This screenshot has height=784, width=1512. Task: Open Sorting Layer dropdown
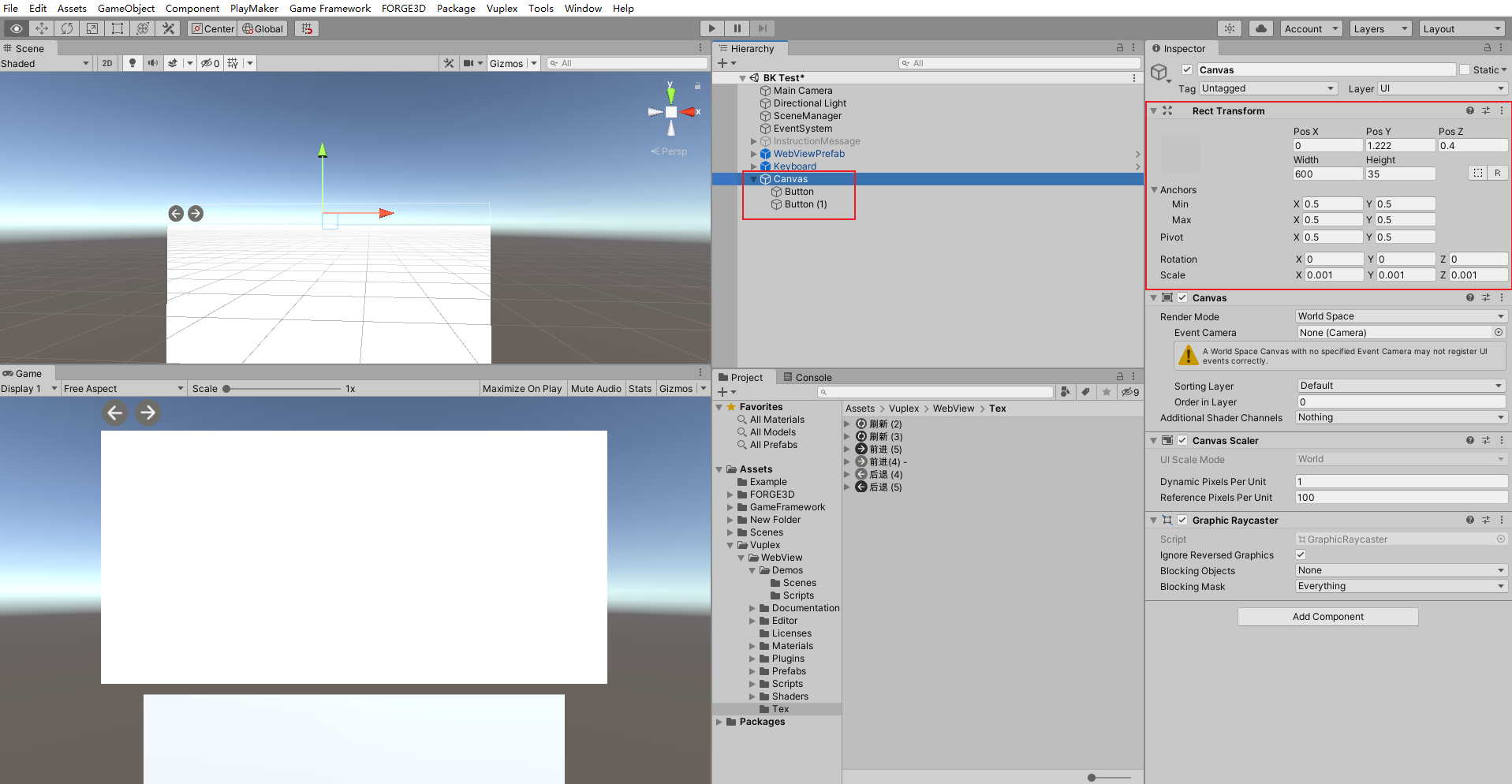pyautogui.click(x=1402, y=386)
